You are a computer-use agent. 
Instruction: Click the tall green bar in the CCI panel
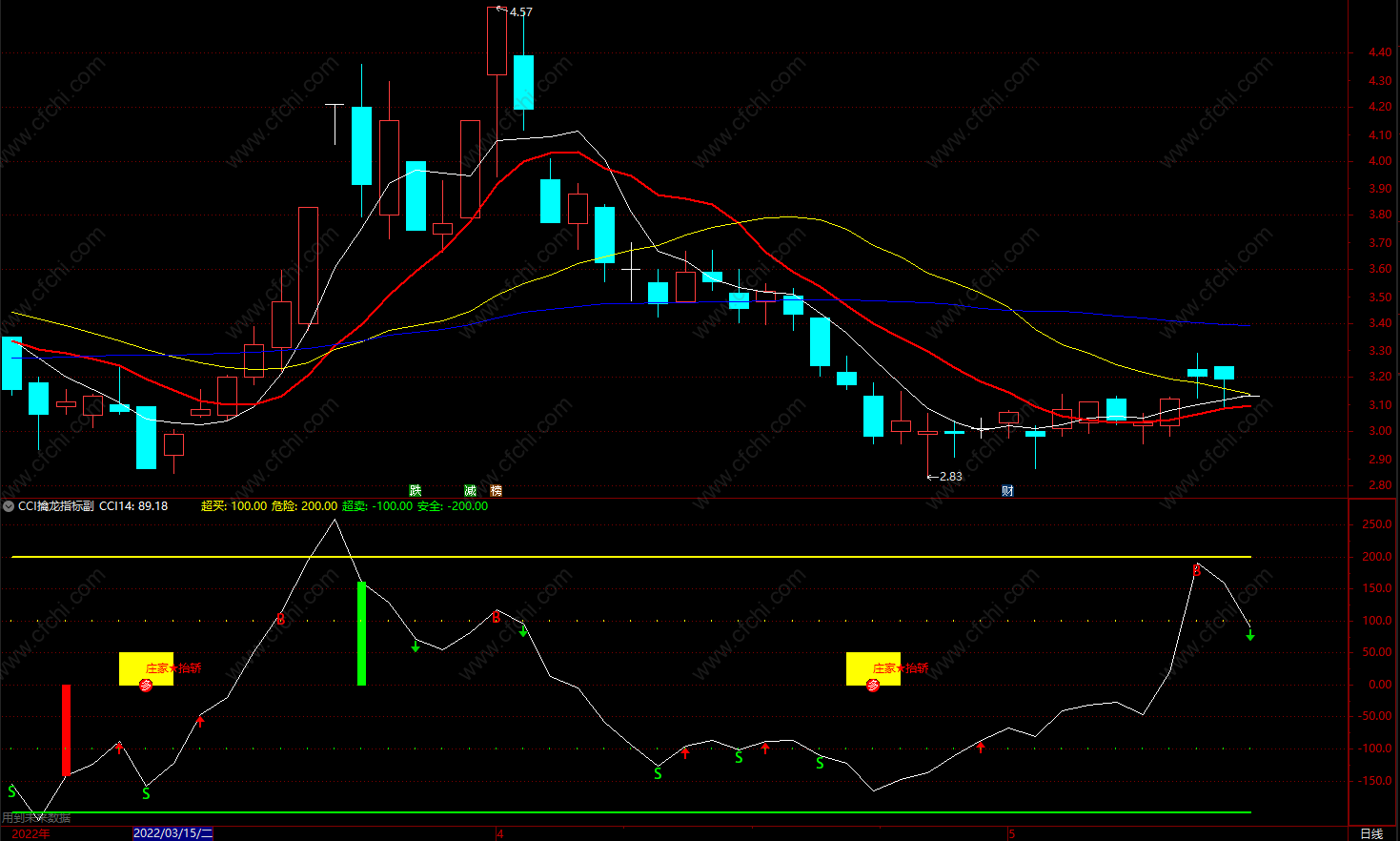pyautogui.click(x=361, y=633)
